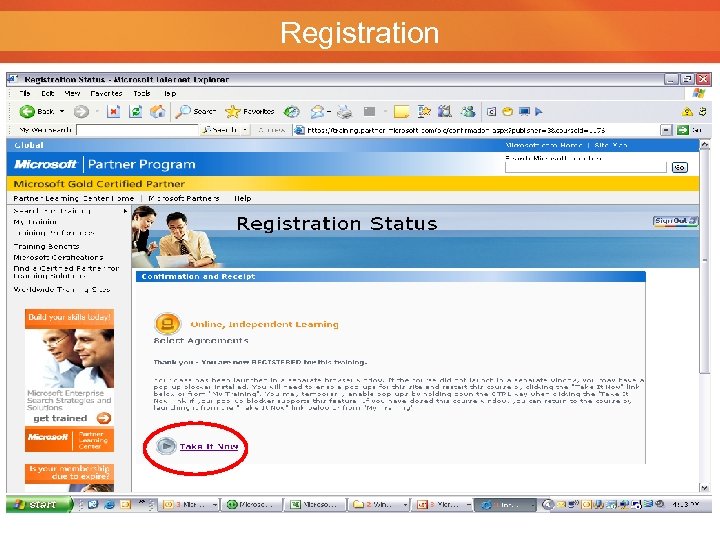720x540 pixels.
Task: Click the Forward navigation arrow
Action: pos(81,112)
